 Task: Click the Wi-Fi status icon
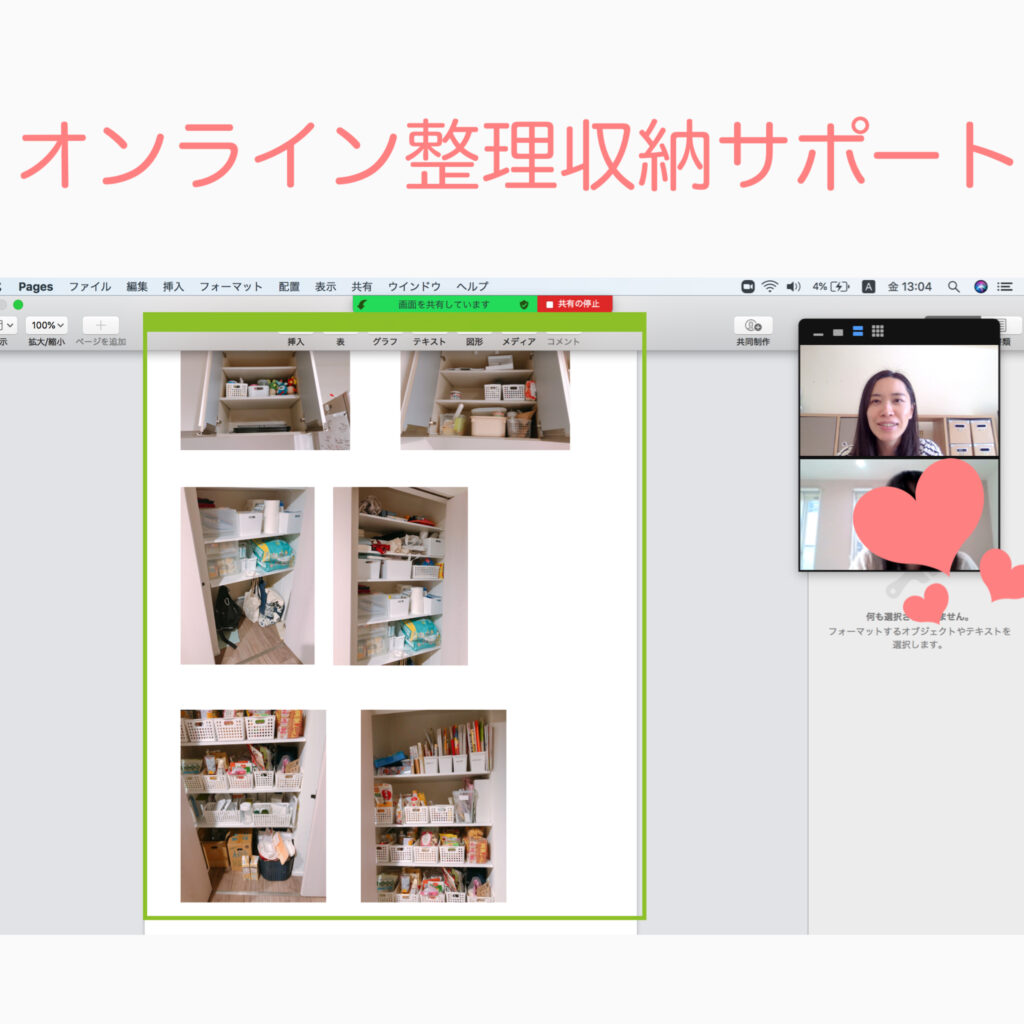769,287
